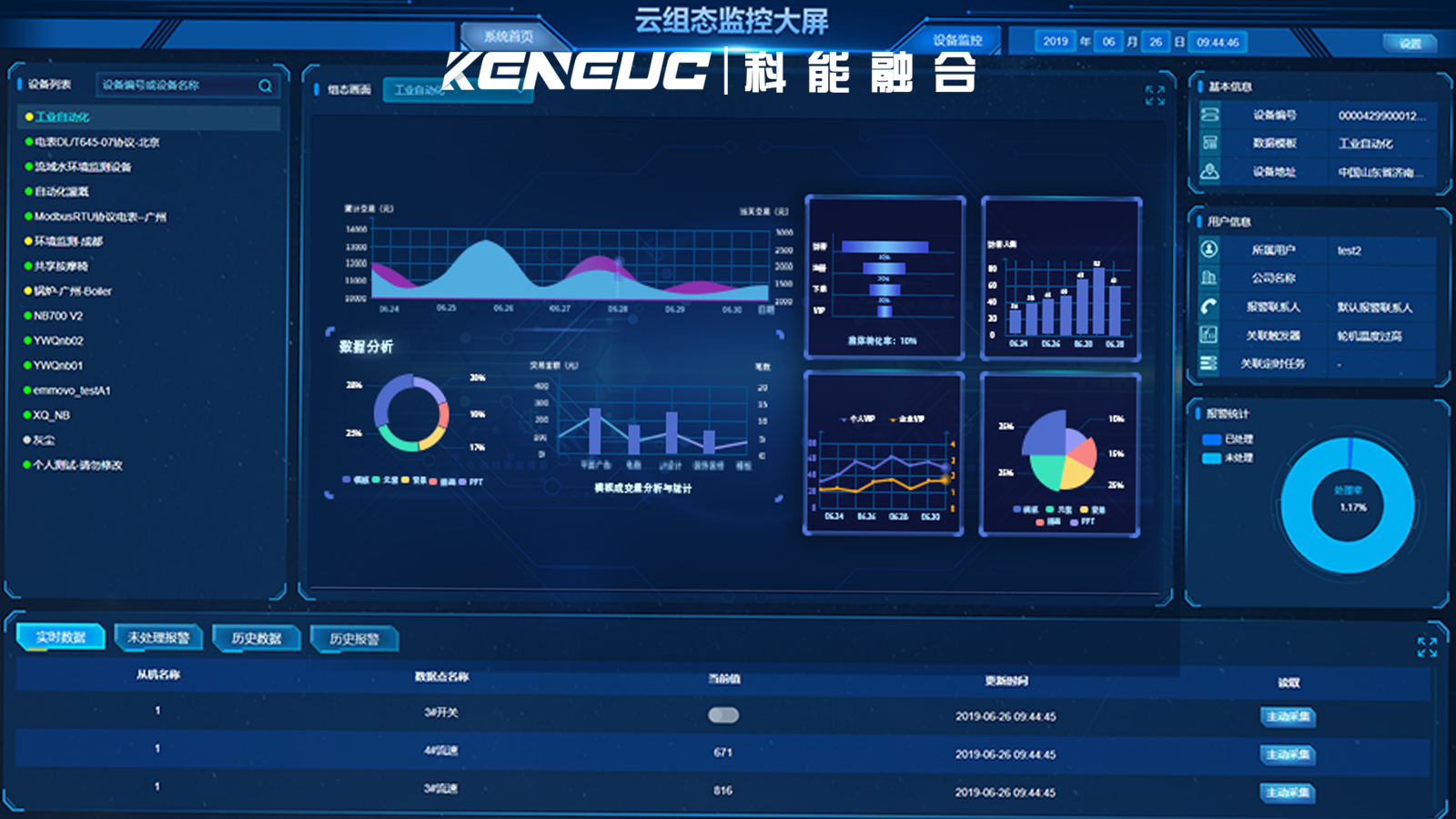
Task: Click the current value 671 cell
Action: point(723,753)
